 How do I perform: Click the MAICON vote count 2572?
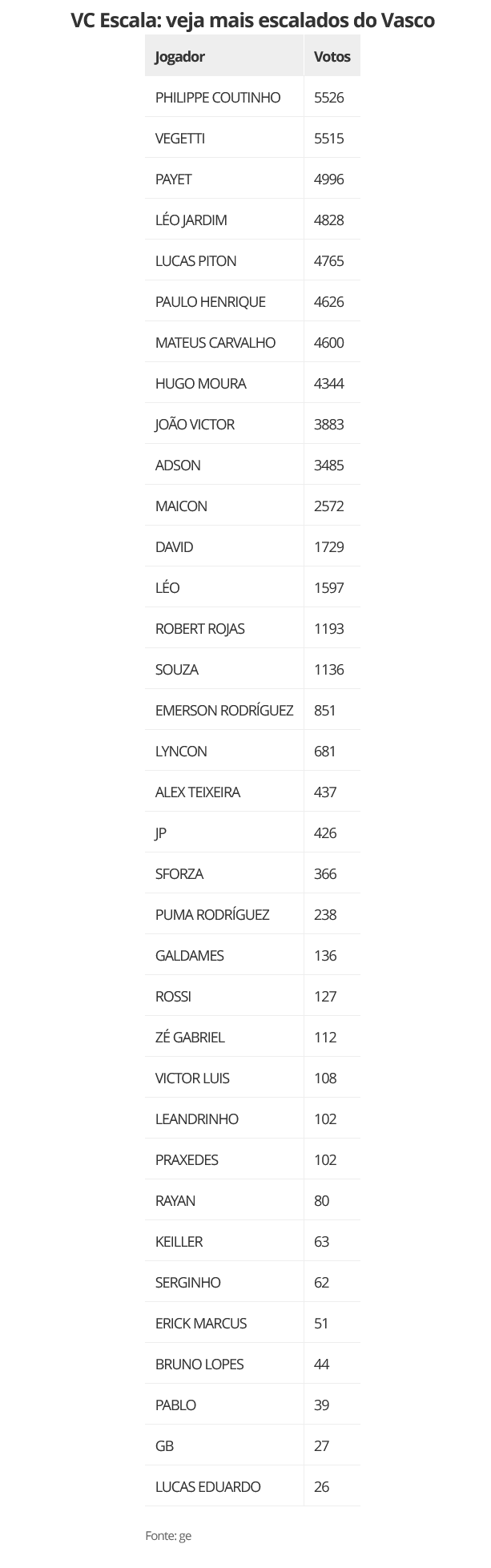tap(329, 506)
